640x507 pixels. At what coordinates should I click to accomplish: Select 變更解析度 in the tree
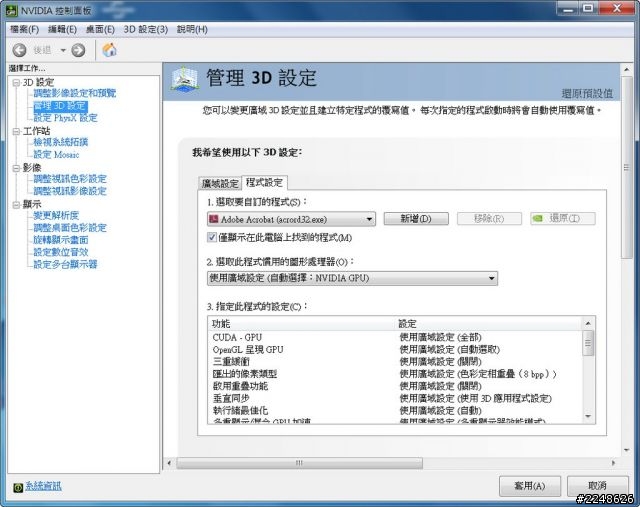(56, 216)
